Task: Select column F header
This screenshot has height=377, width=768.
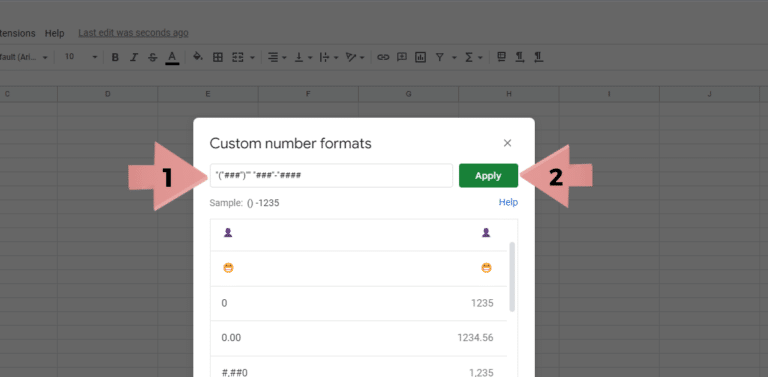Action: pyautogui.click(x=308, y=94)
